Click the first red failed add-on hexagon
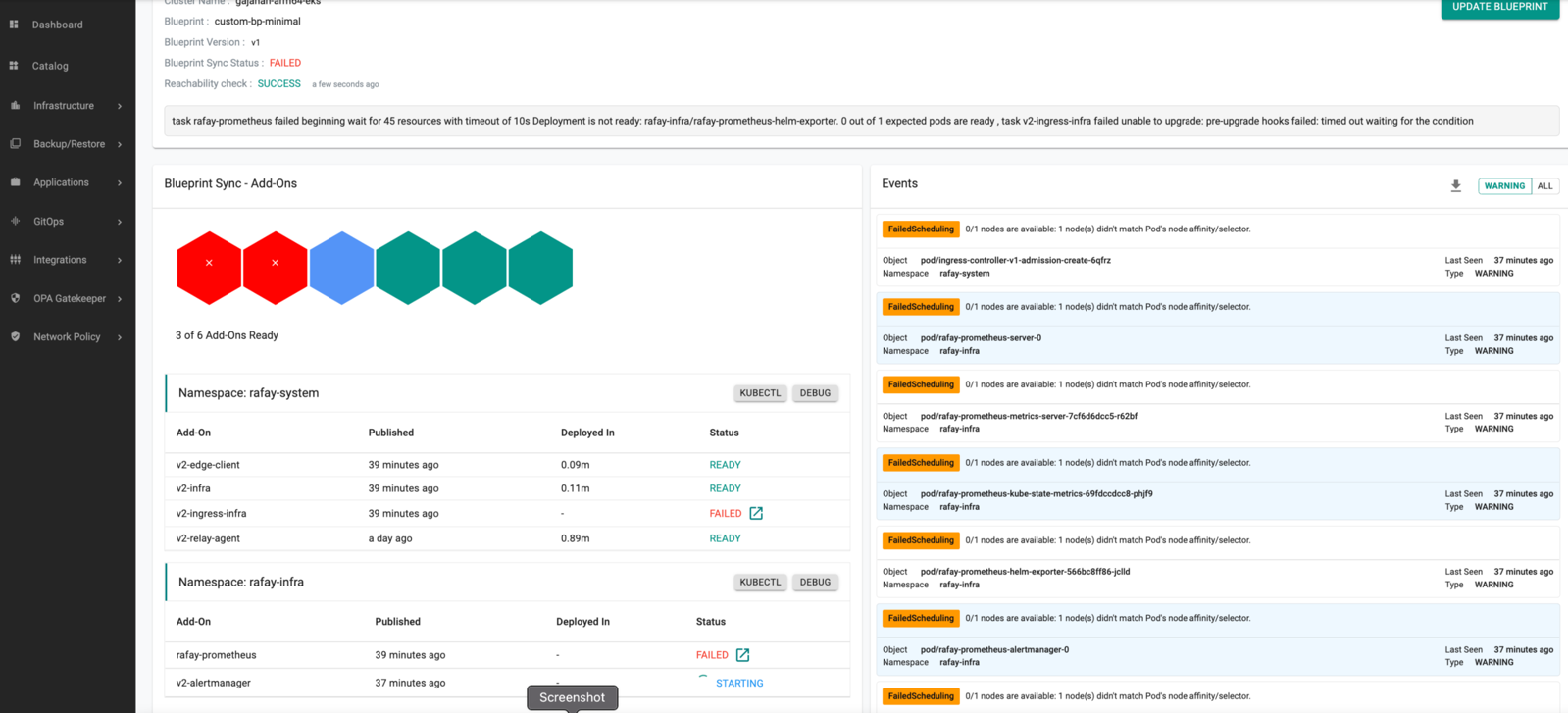 pos(209,268)
